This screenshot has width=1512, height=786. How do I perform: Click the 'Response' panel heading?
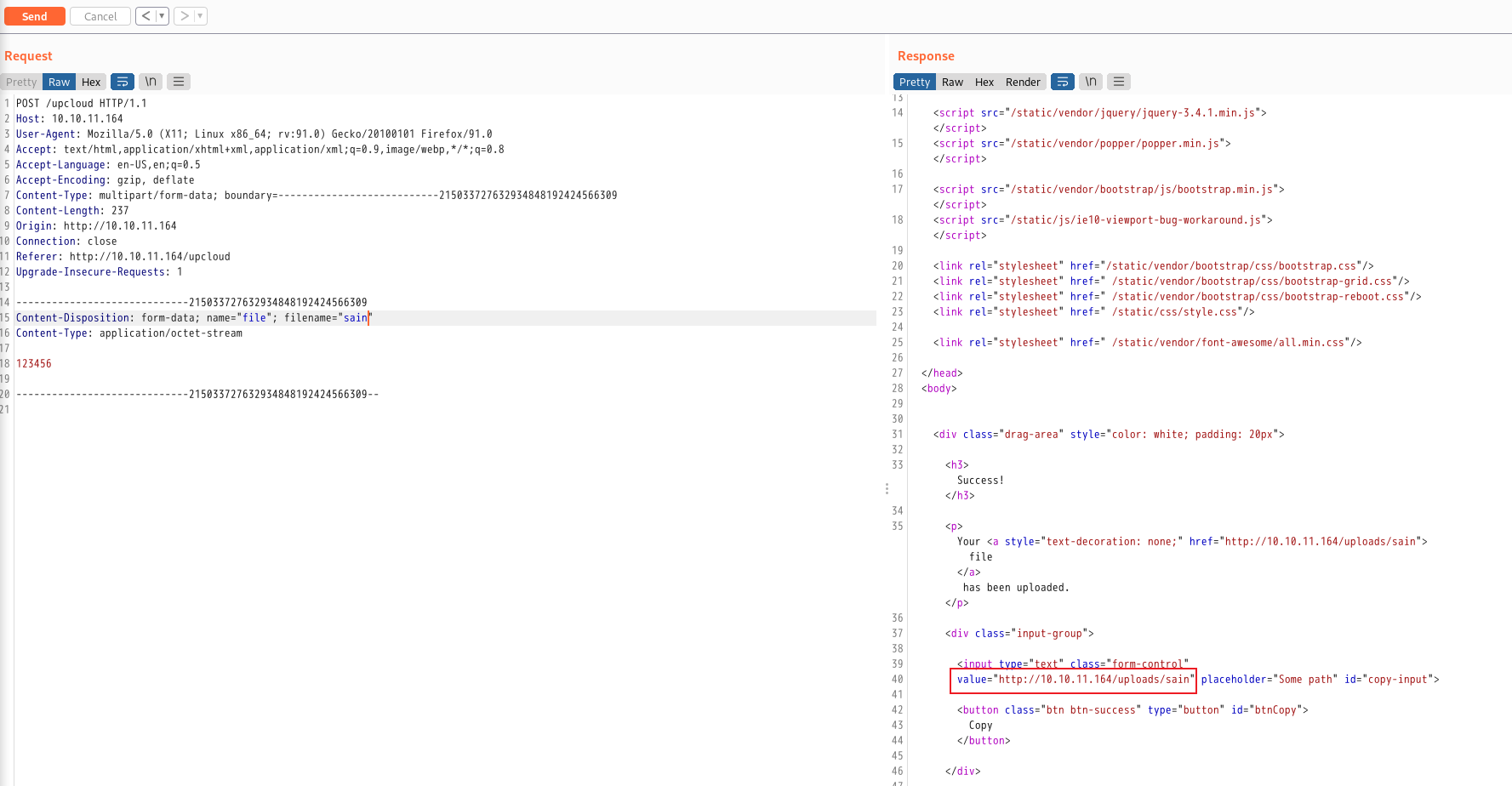pyautogui.click(x=926, y=56)
